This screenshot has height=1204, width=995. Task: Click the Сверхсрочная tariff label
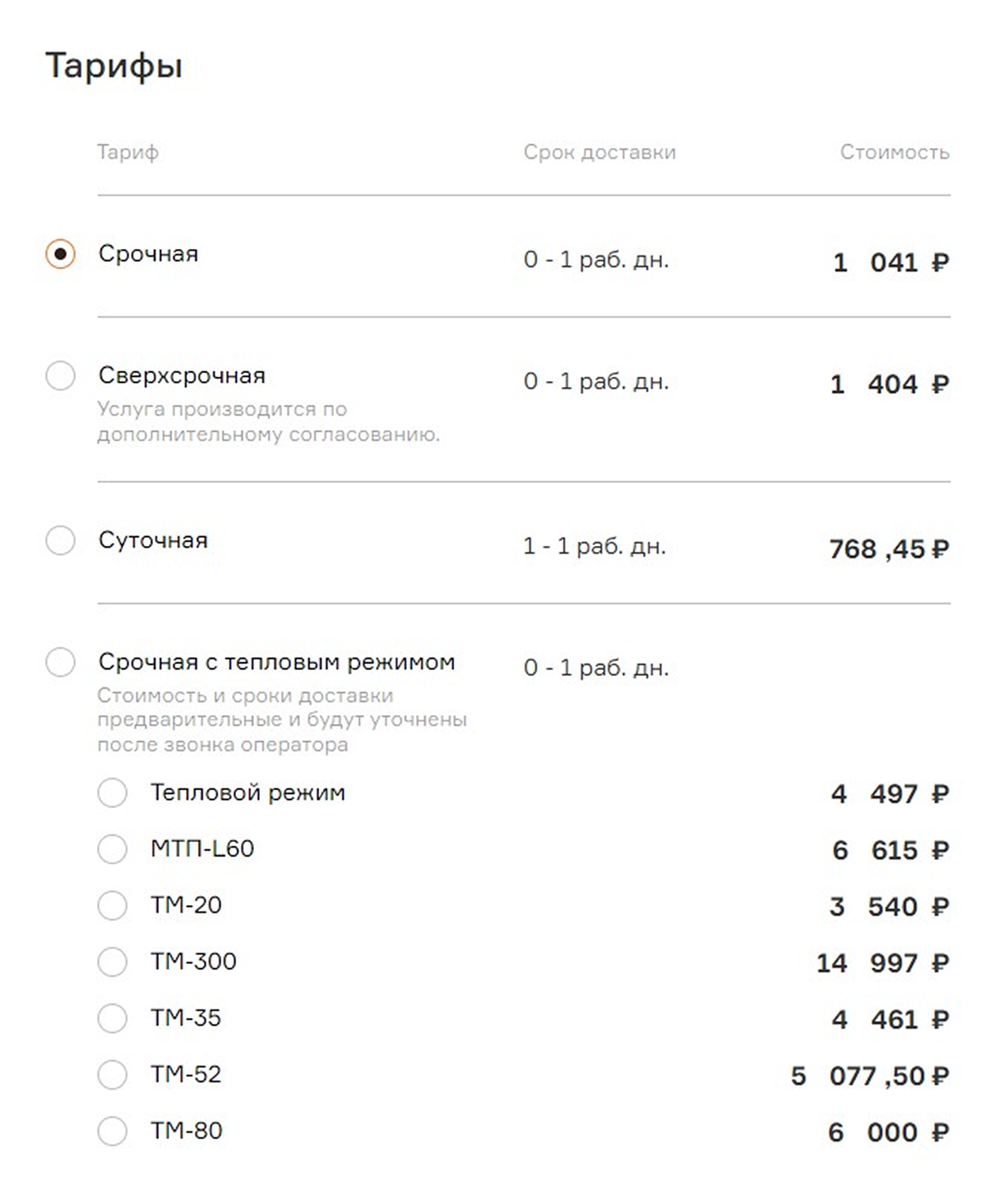[x=182, y=376]
